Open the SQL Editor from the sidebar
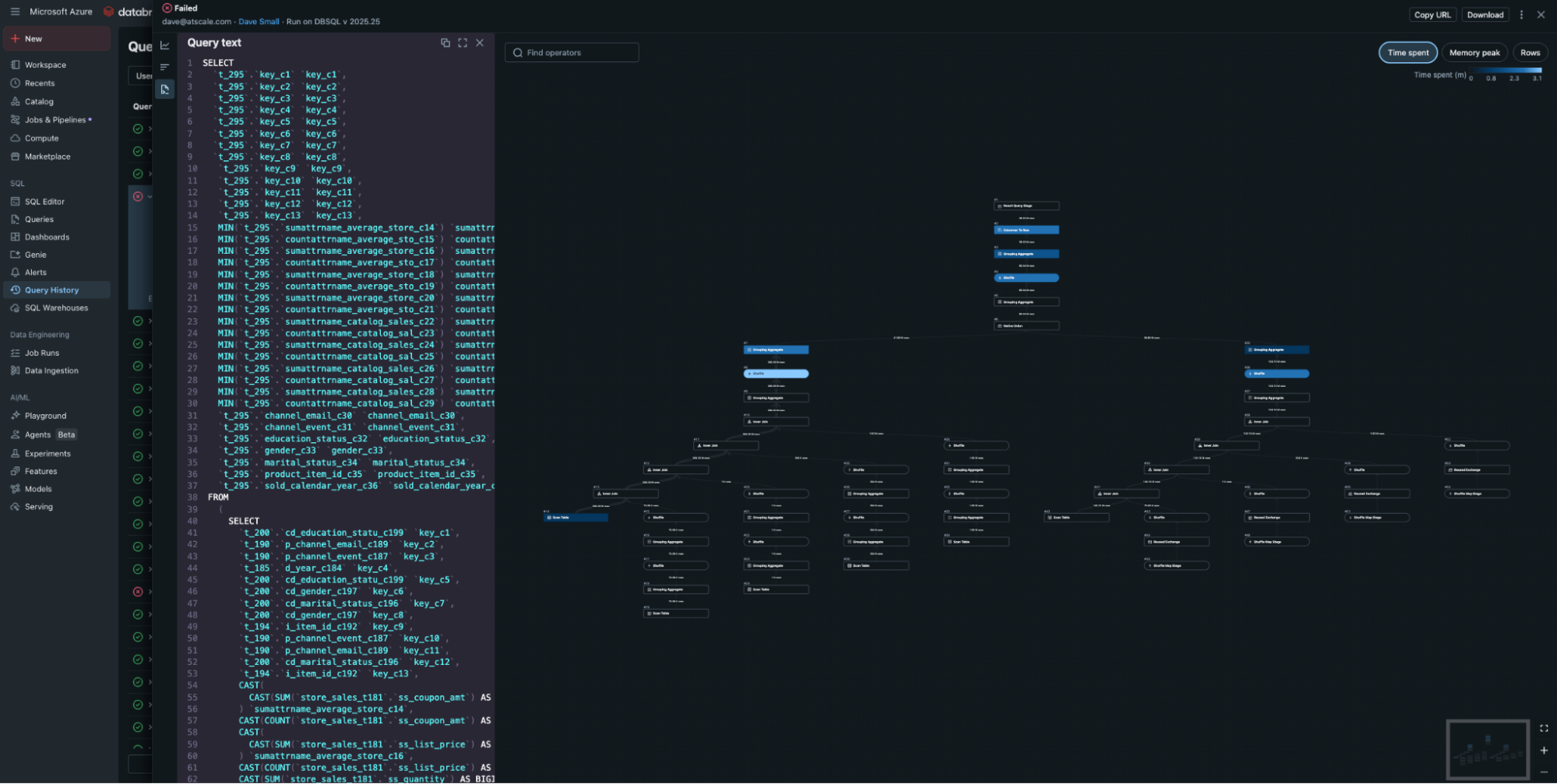This screenshot has width=1557, height=784. pos(43,201)
